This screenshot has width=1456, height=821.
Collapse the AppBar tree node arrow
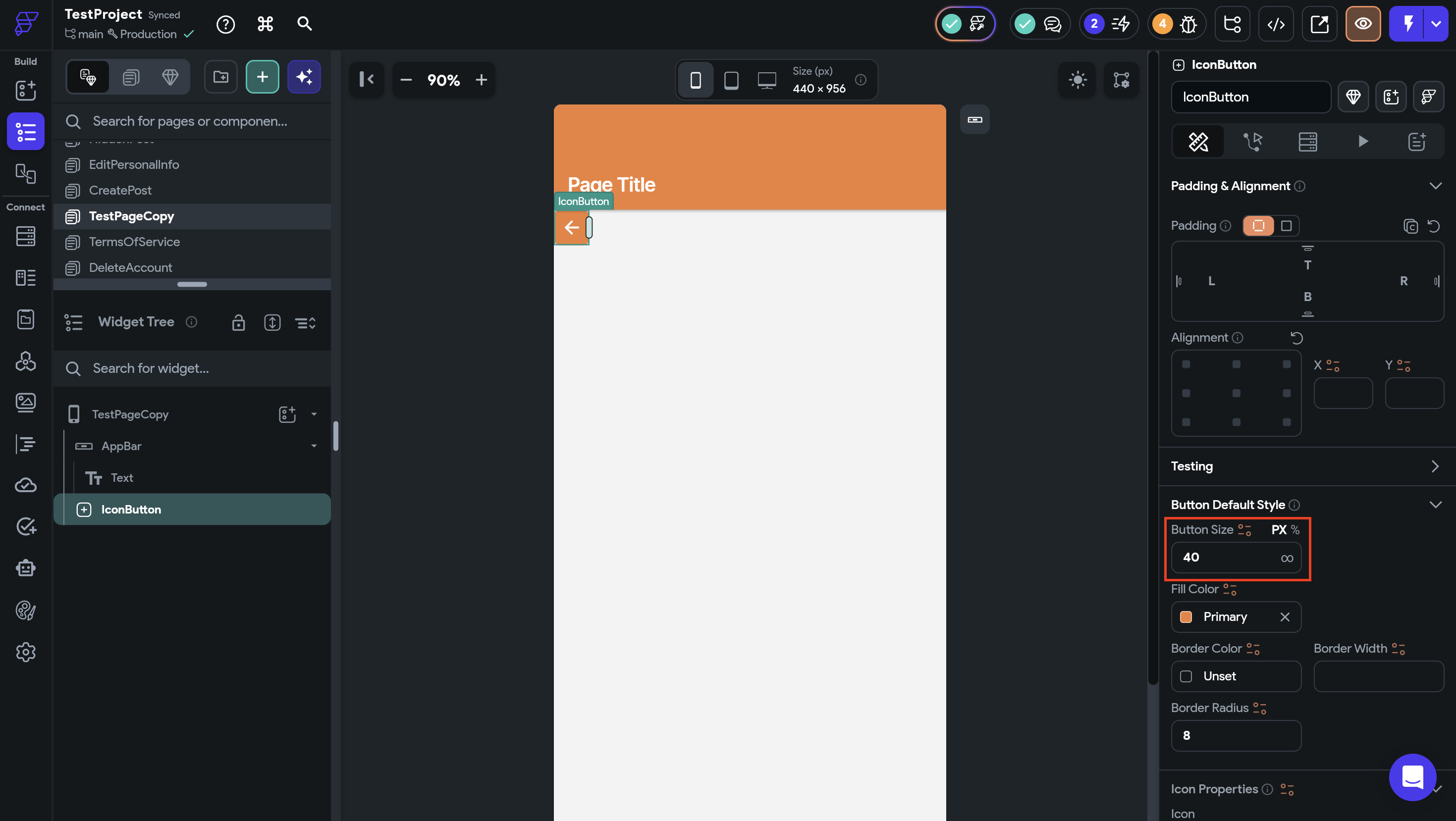click(314, 446)
